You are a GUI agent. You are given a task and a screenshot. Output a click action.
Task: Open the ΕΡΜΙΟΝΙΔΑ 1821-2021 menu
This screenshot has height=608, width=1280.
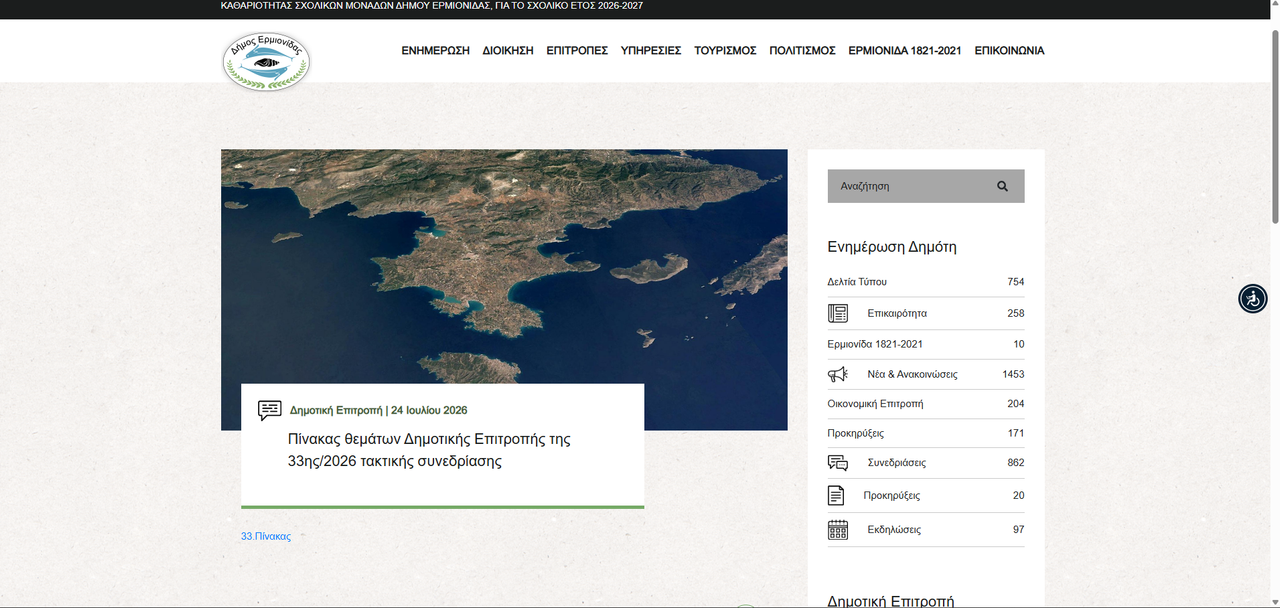(x=905, y=50)
